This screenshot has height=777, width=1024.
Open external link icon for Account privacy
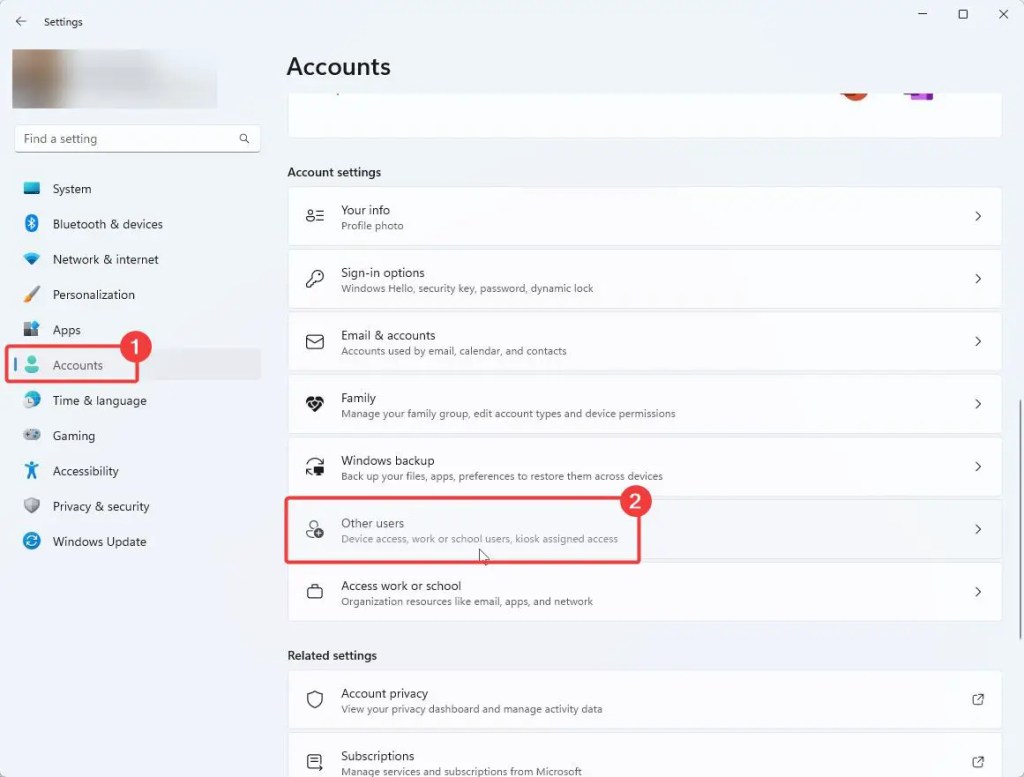click(x=978, y=699)
